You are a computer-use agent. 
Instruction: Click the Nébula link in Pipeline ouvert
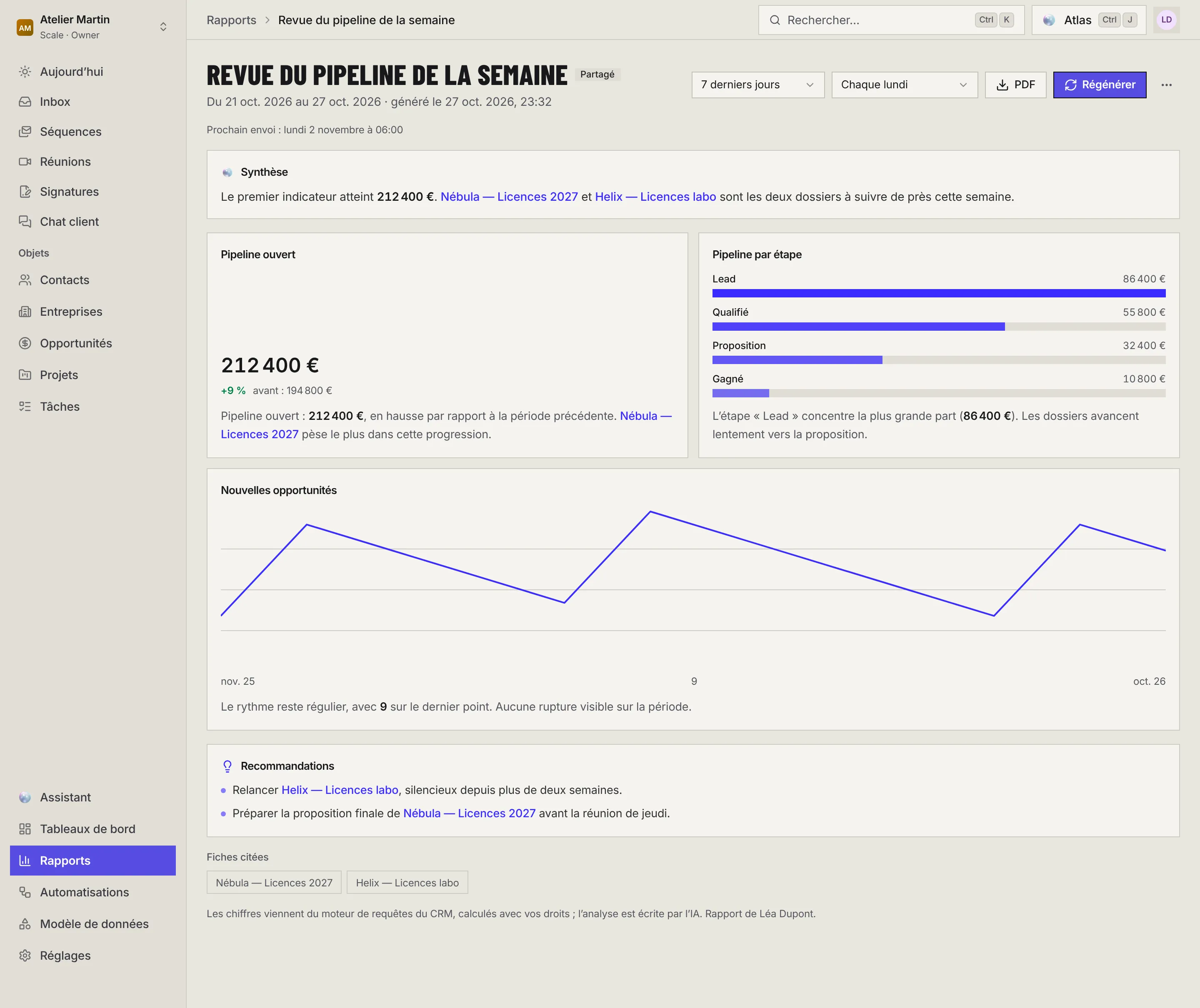446,425
